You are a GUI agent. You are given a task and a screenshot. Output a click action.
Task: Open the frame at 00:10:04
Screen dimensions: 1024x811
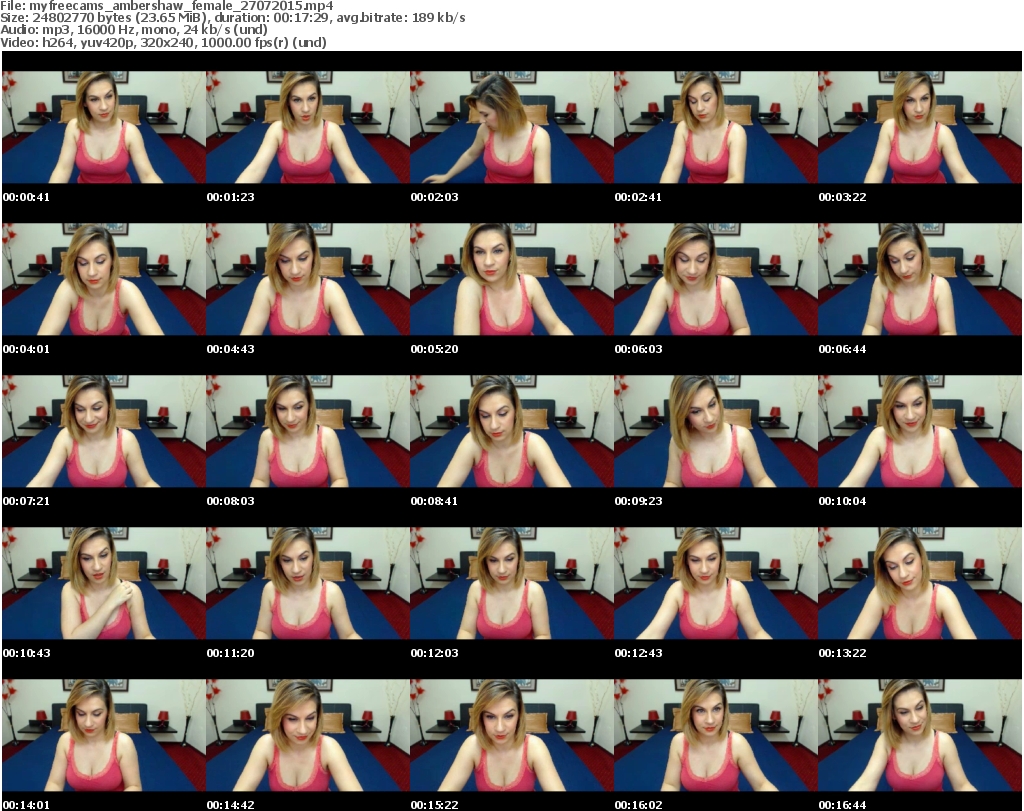920,432
